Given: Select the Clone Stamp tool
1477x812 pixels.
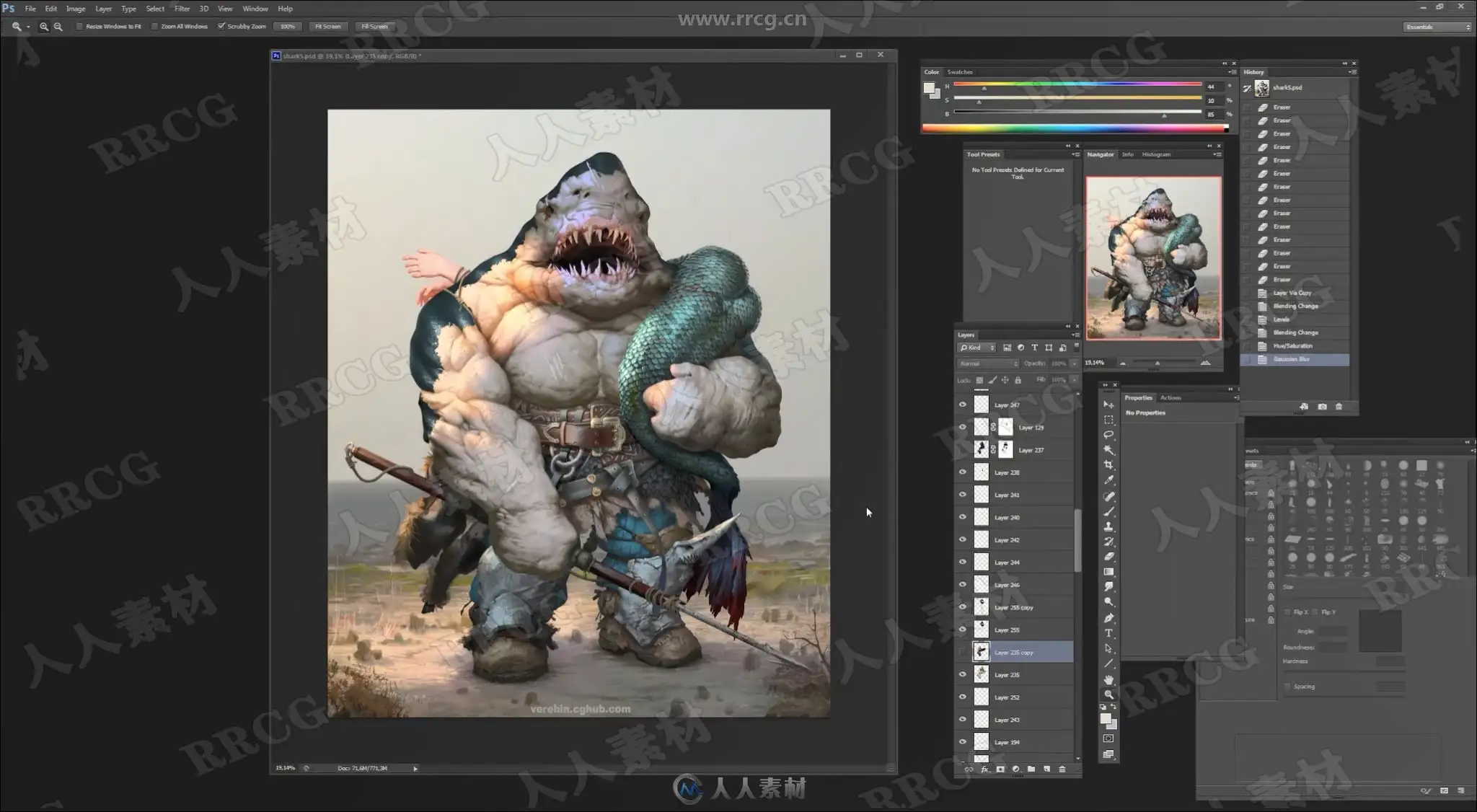Looking at the screenshot, I should coord(1108,526).
